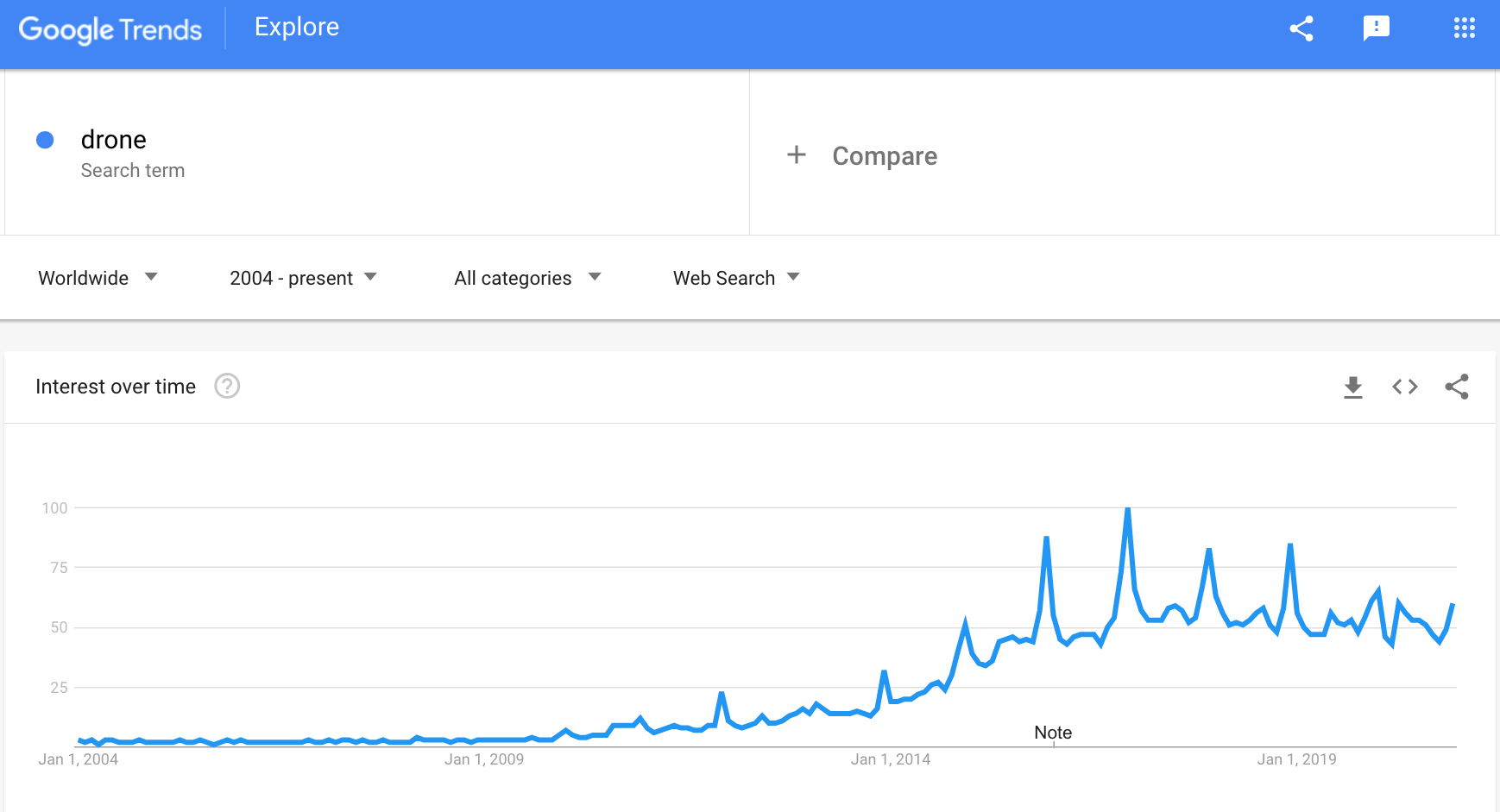Click the share icon in header

1301,28
